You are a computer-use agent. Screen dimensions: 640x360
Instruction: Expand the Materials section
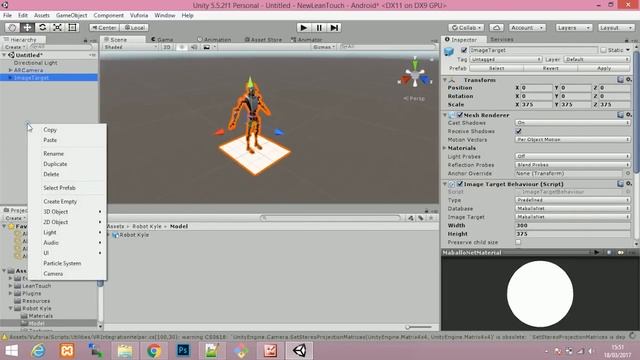[444, 148]
